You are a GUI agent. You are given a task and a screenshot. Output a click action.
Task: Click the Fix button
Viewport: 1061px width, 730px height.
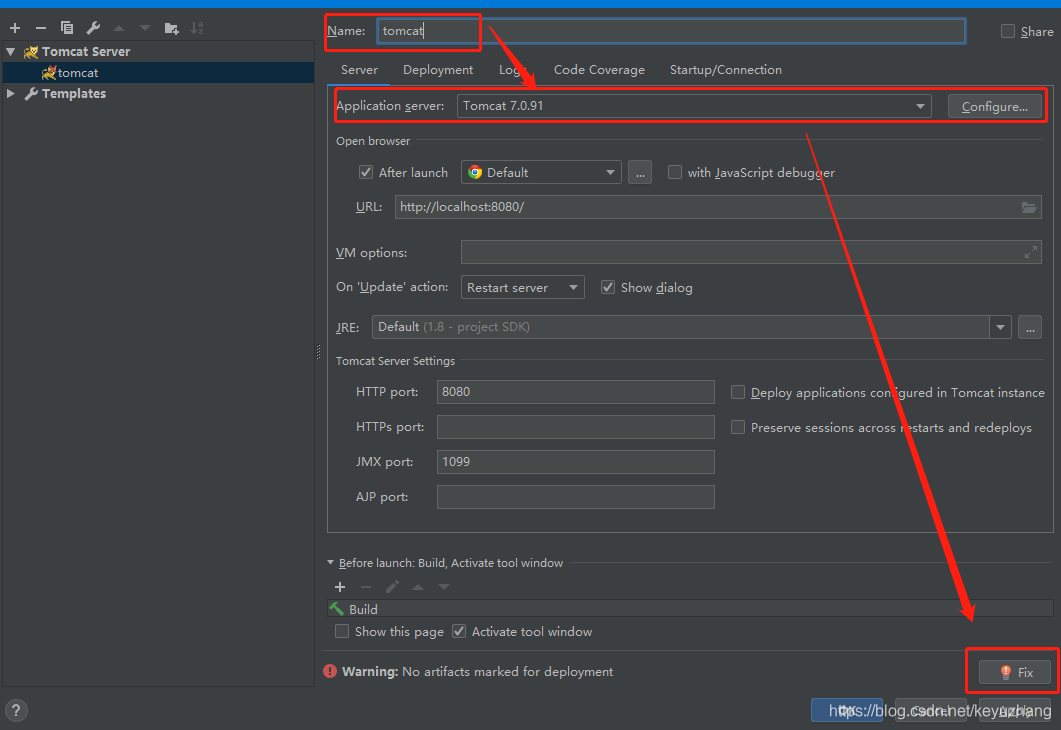click(1016, 672)
